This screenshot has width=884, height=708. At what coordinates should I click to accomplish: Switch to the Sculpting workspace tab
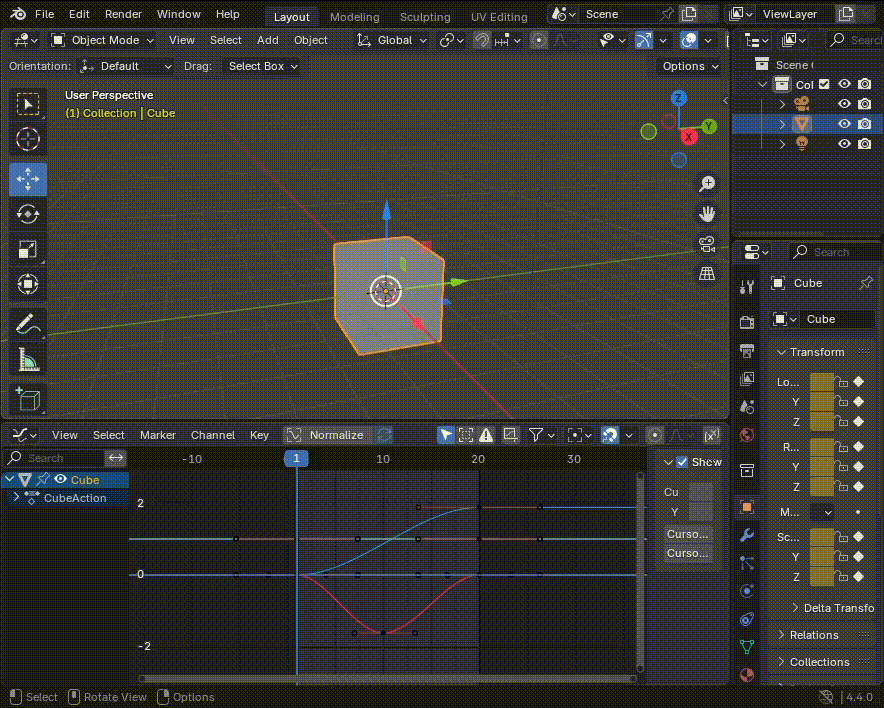click(x=425, y=17)
